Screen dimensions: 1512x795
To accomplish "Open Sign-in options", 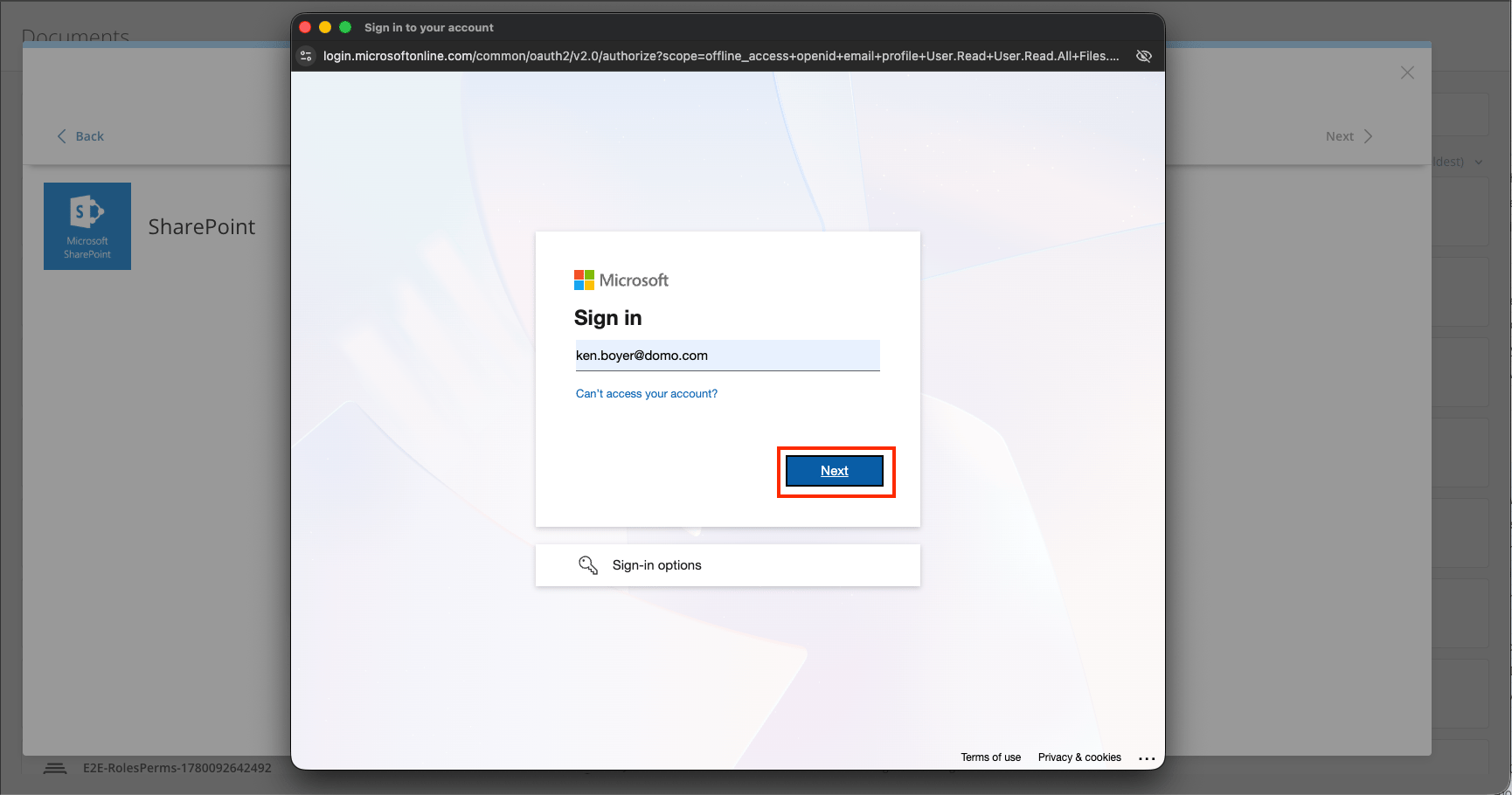I will click(727, 565).
